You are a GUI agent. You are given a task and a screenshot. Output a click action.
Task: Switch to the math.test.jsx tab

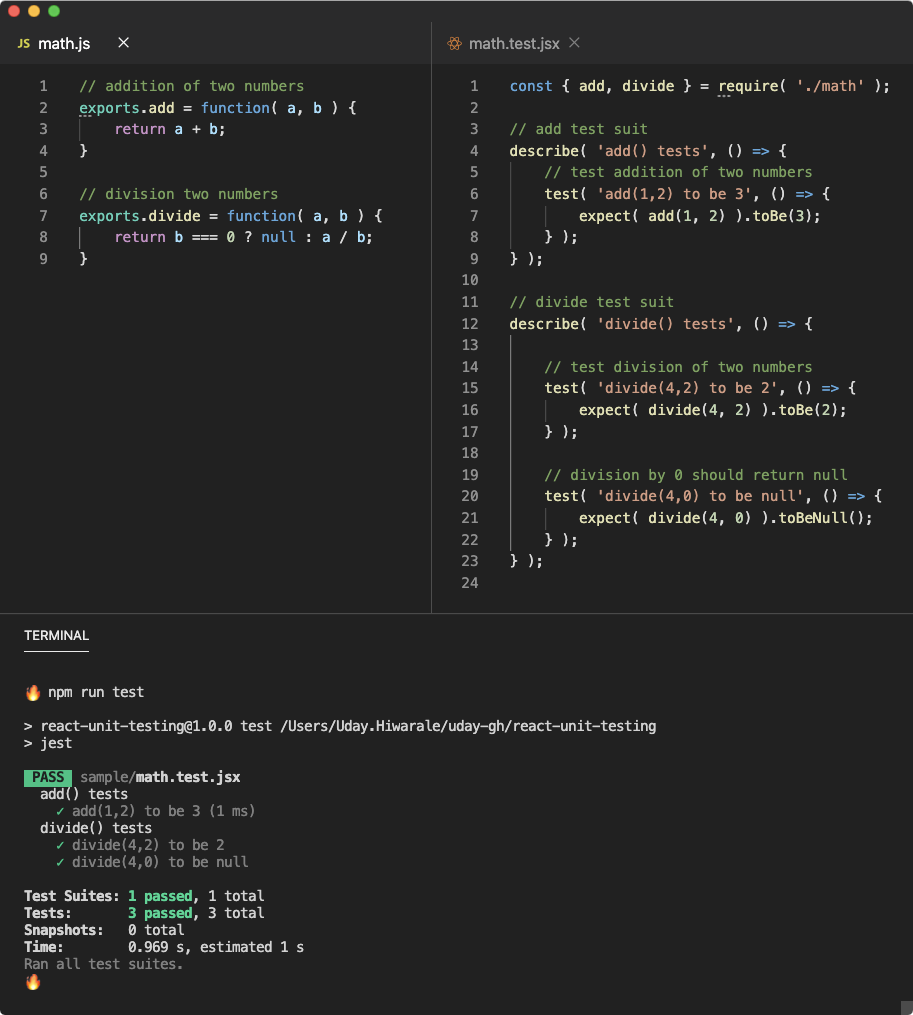click(x=515, y=43)
